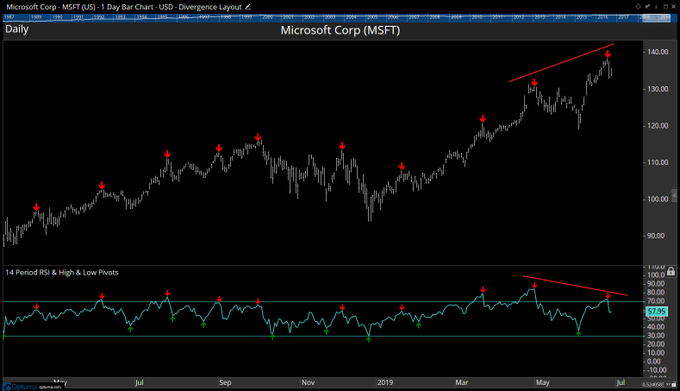Click the 100.00 price scale label
The image size is (680, 391).
pos(657,199)
